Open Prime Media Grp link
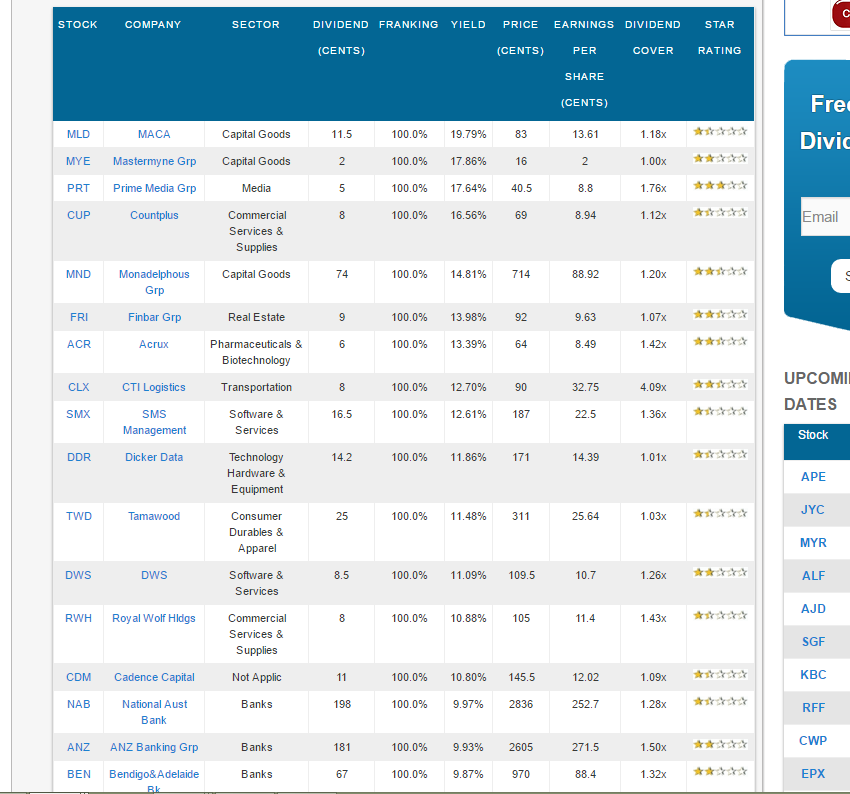 [x=154, y=188]
